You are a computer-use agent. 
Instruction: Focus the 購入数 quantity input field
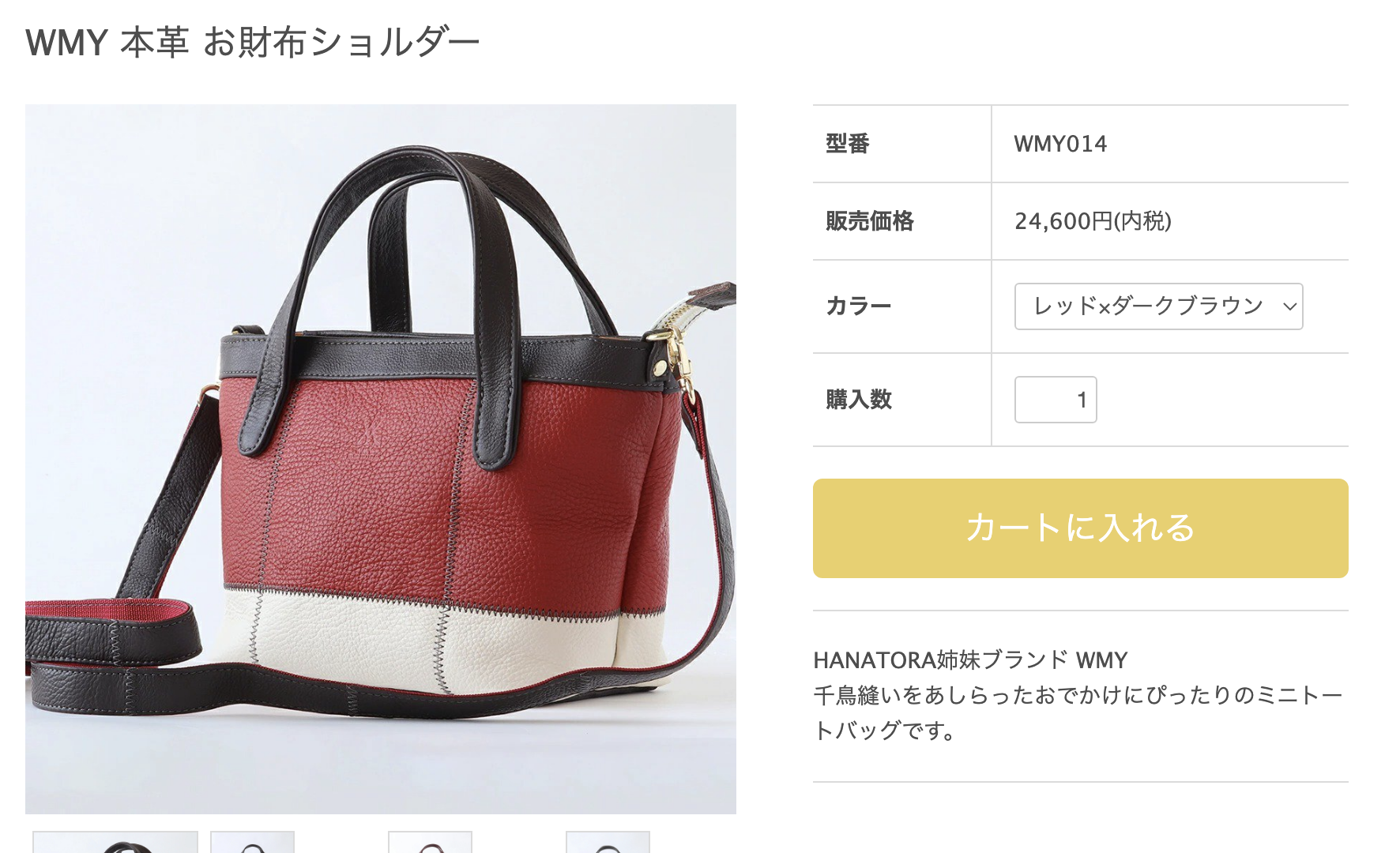(1056, 400)
